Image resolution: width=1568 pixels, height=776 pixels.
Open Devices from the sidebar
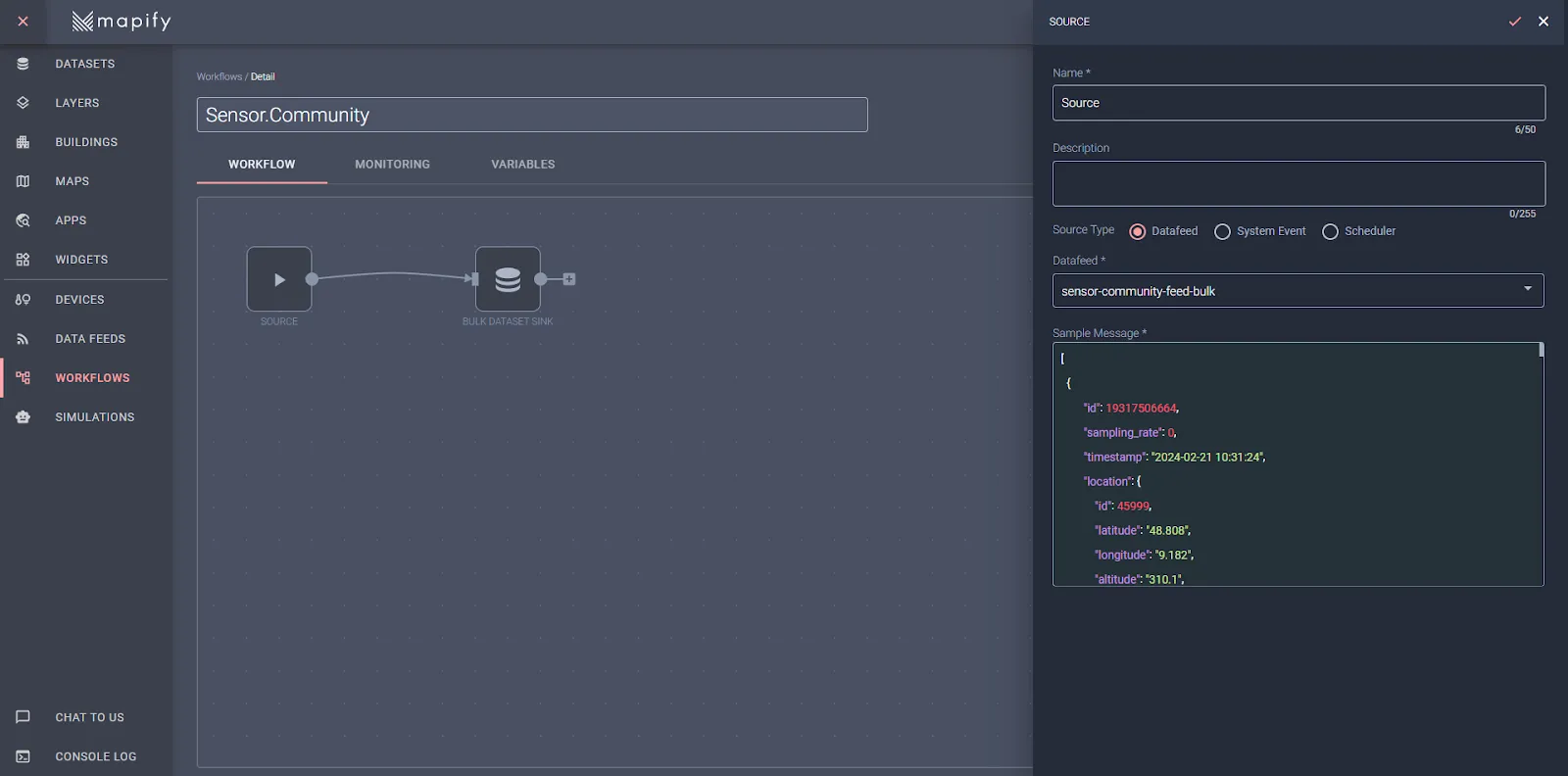click(x=79, y=300)
